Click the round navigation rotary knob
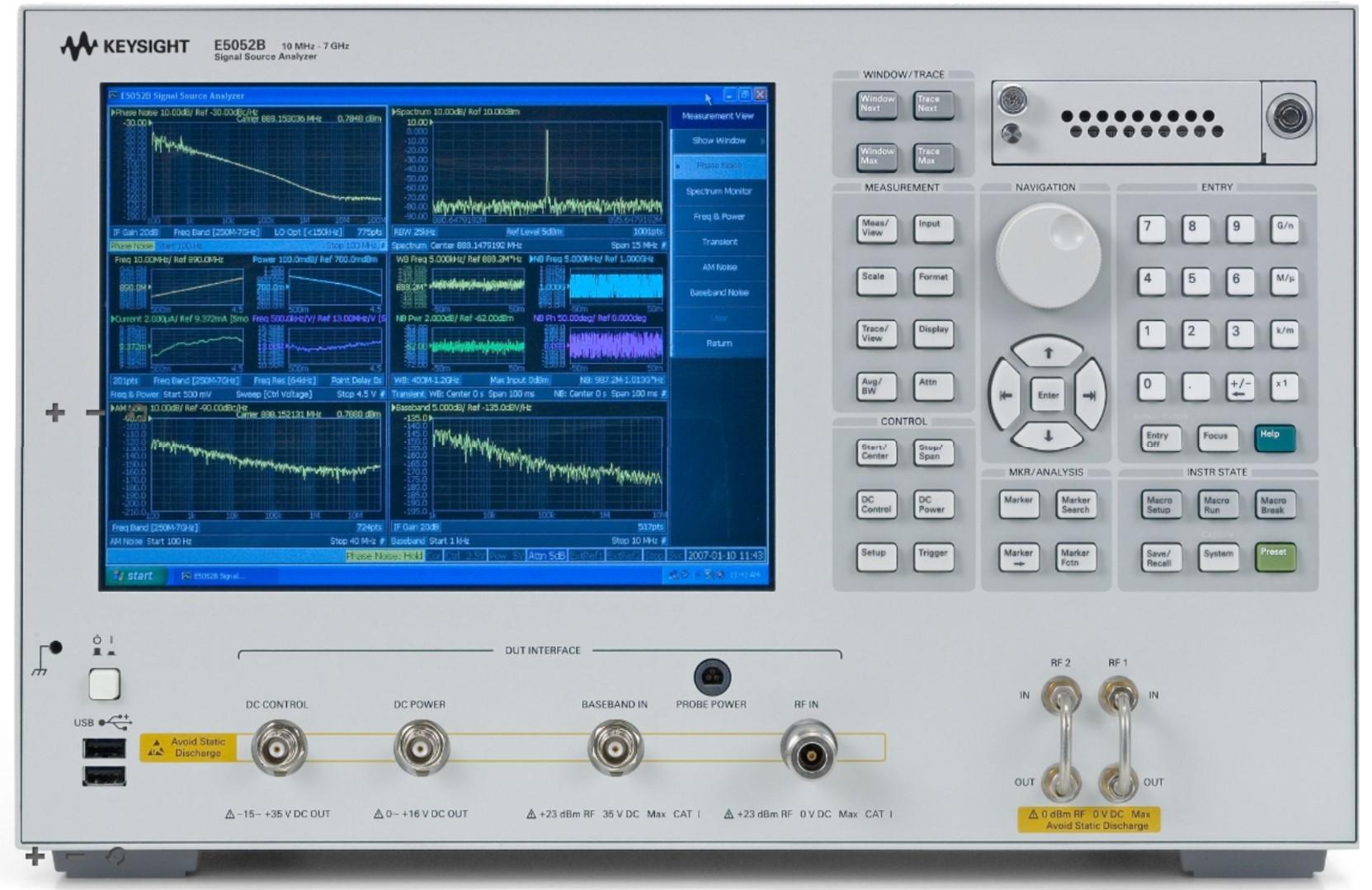The width and height of the screenshot is (1372, 890). (1048, 257)
